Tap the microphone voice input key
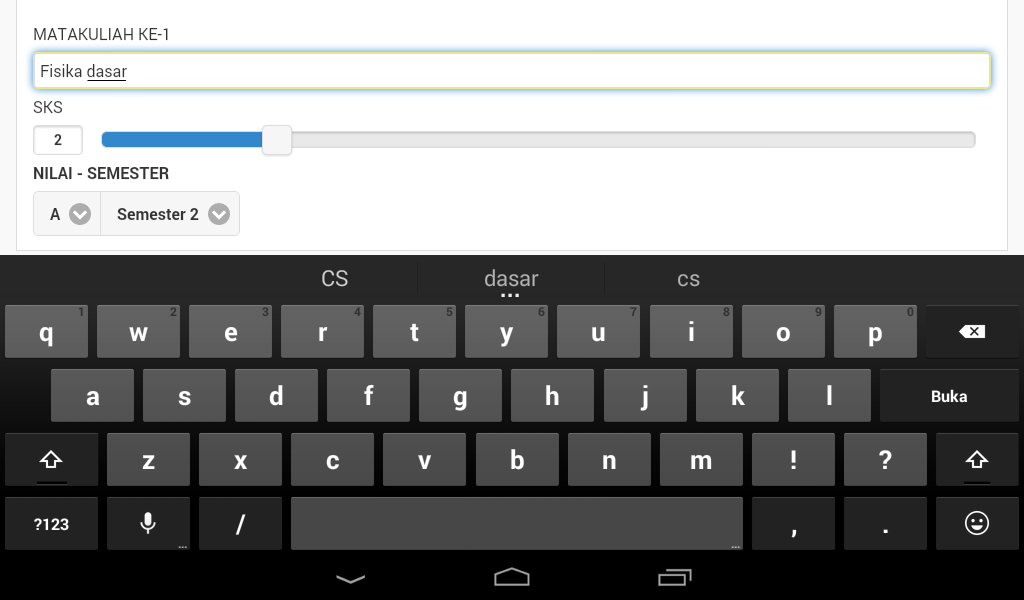The image size is (1024, 600). [x=148, y=524]
